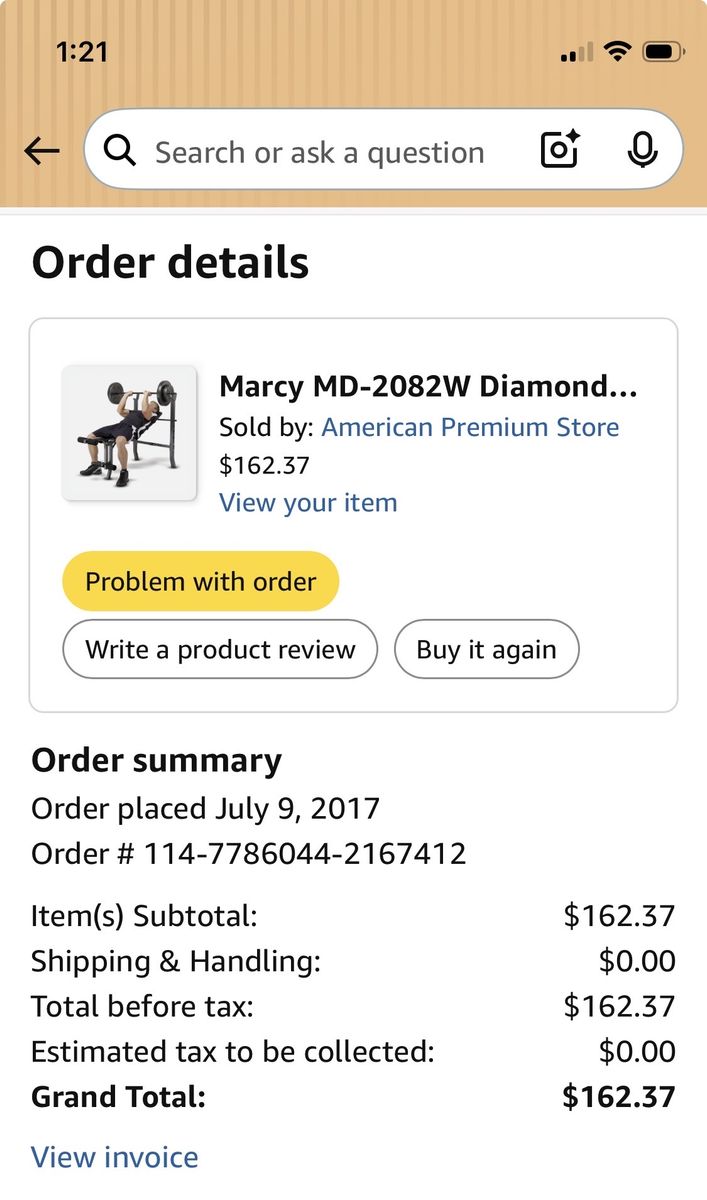The width and height of the screenshot is (707, 1200).
Task: Open the "View invoice" link
Action: coord(115,1157)
